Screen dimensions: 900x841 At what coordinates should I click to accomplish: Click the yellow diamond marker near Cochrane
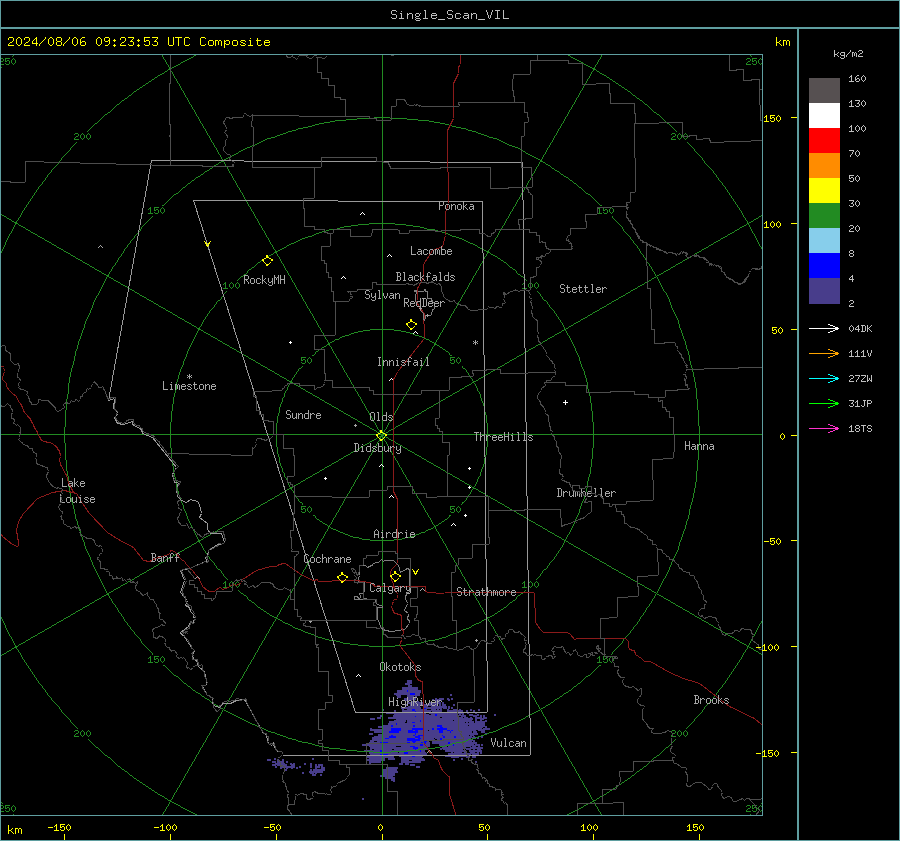(342, 577)
